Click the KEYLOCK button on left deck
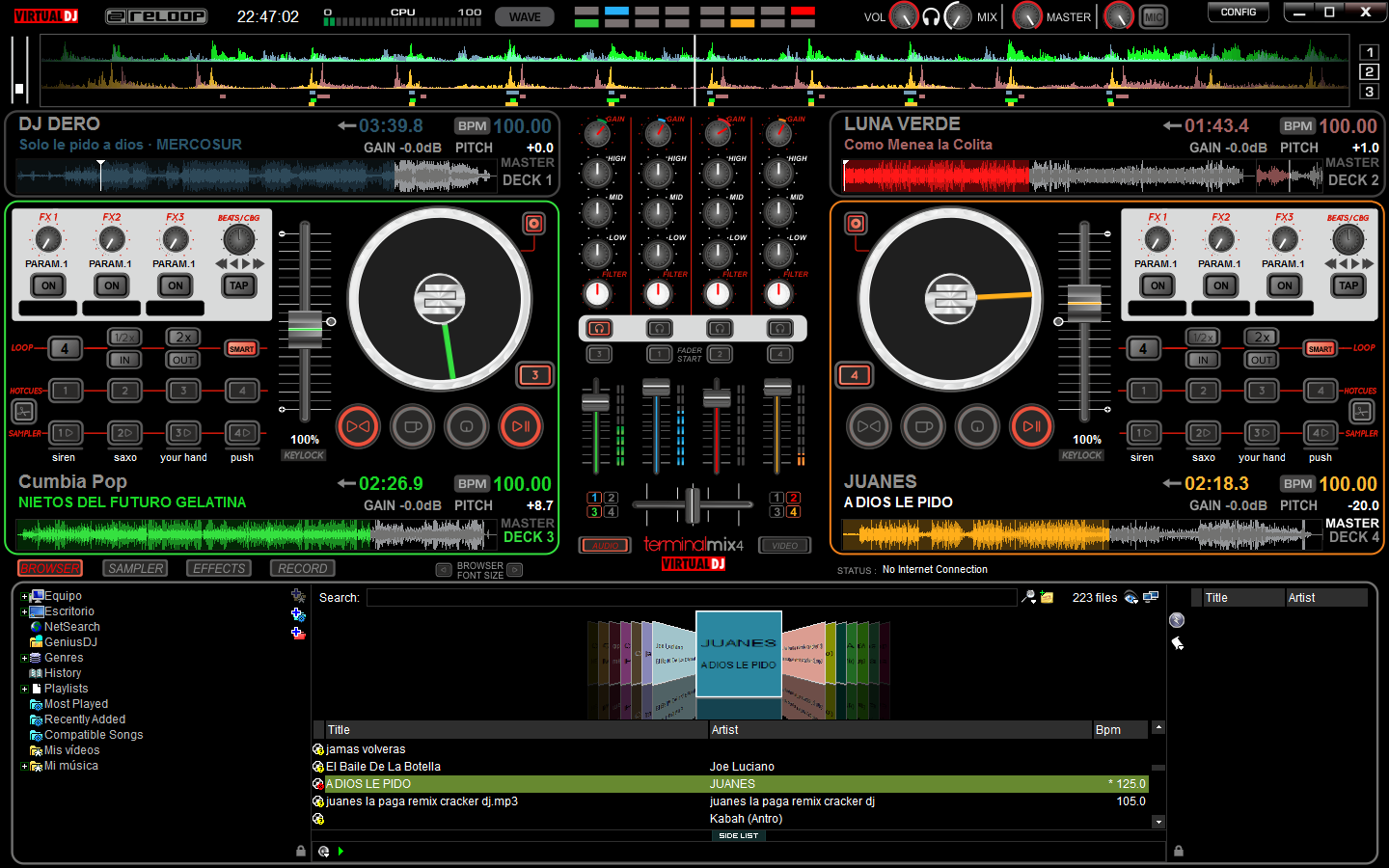Image resolution: width=1389 pixels, height=868 pixels. click(x=304, y=455)
